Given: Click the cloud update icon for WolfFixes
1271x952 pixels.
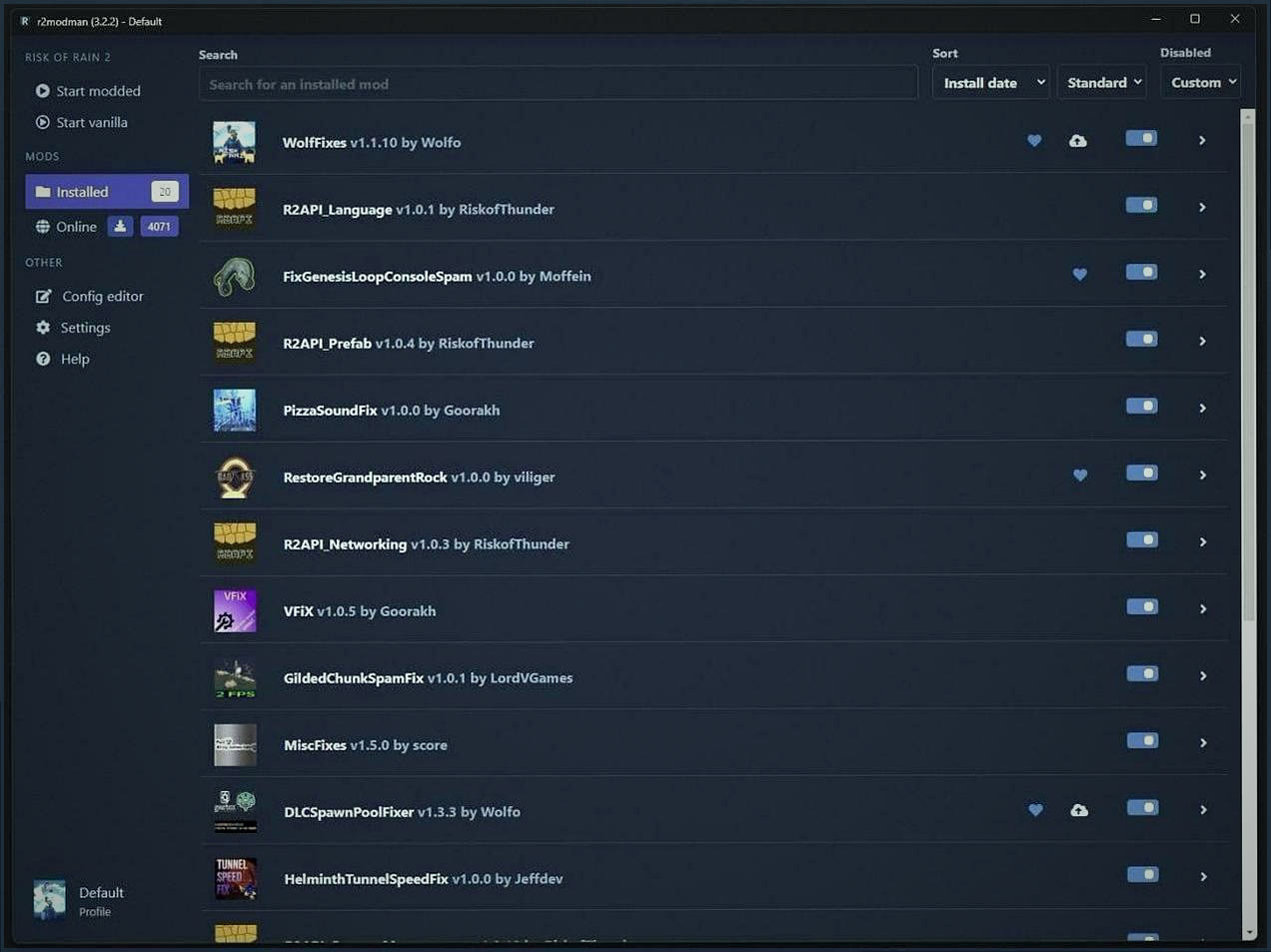Looking at the screenshot, I should pyautogui.click(x=1077, y=141).
